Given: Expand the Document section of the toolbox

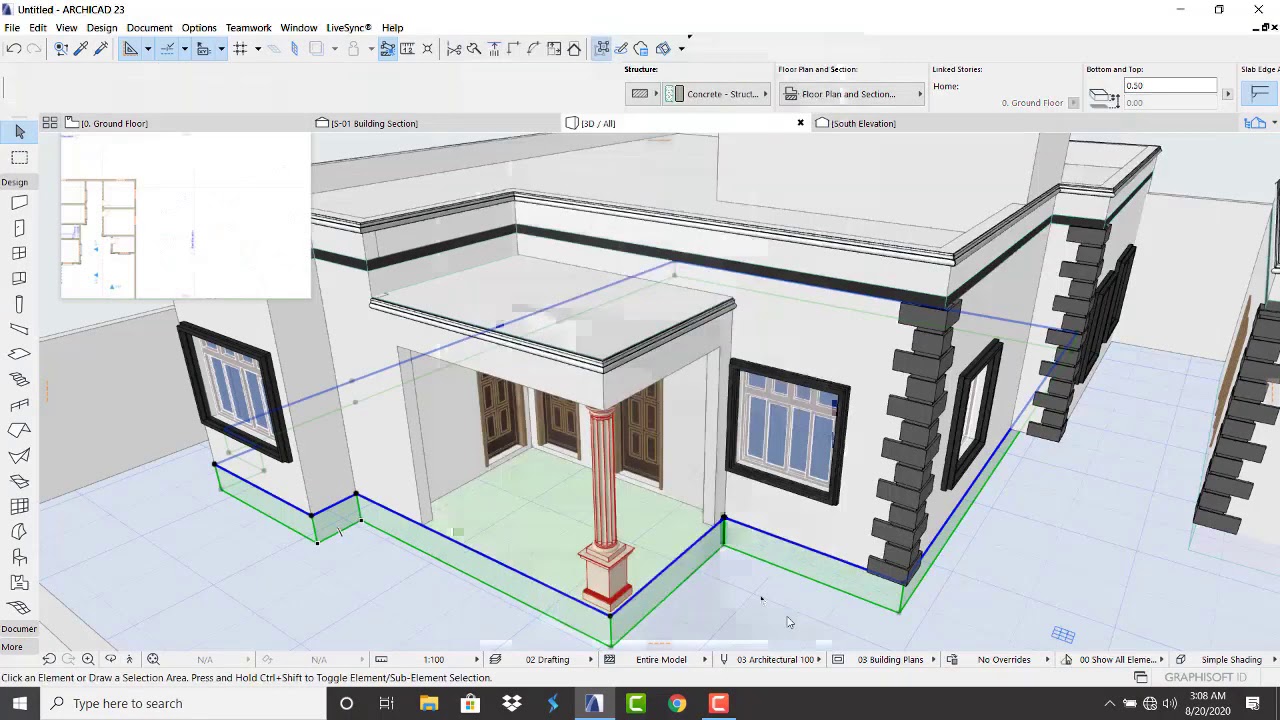Looking at the screenshot, I should (19, 629).
